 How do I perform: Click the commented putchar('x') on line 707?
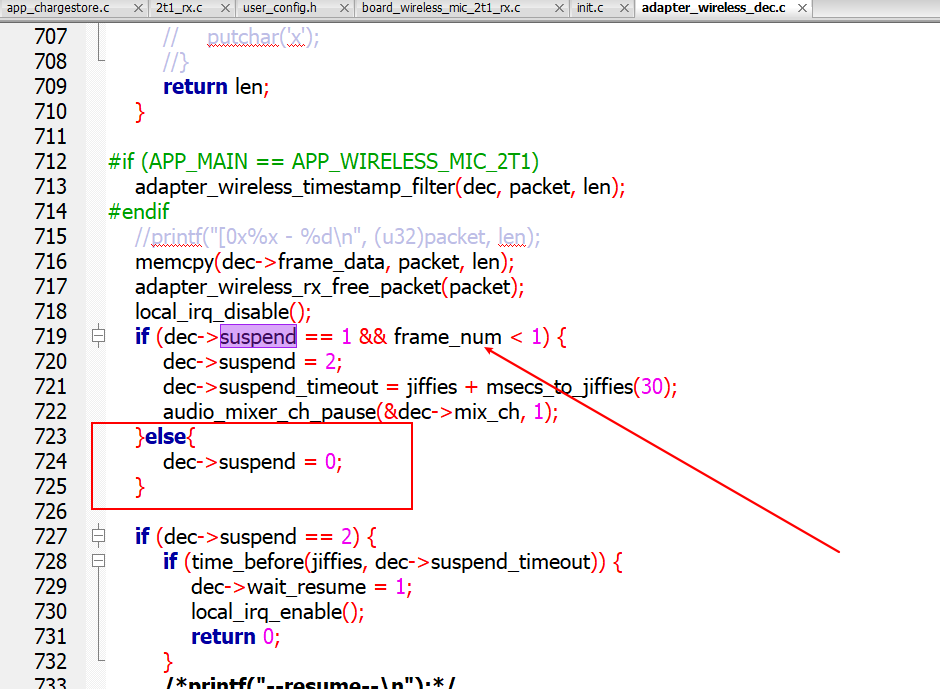point(263,38)
